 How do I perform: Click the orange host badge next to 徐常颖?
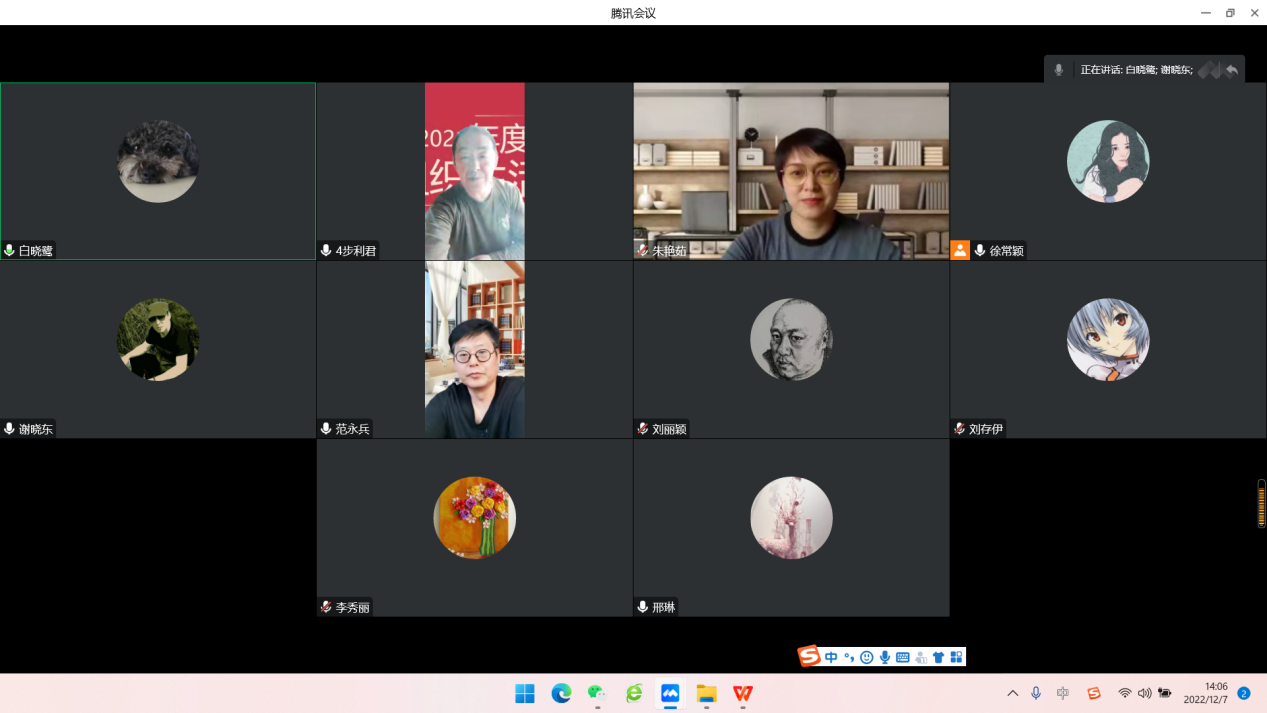[x=960, y=250]
